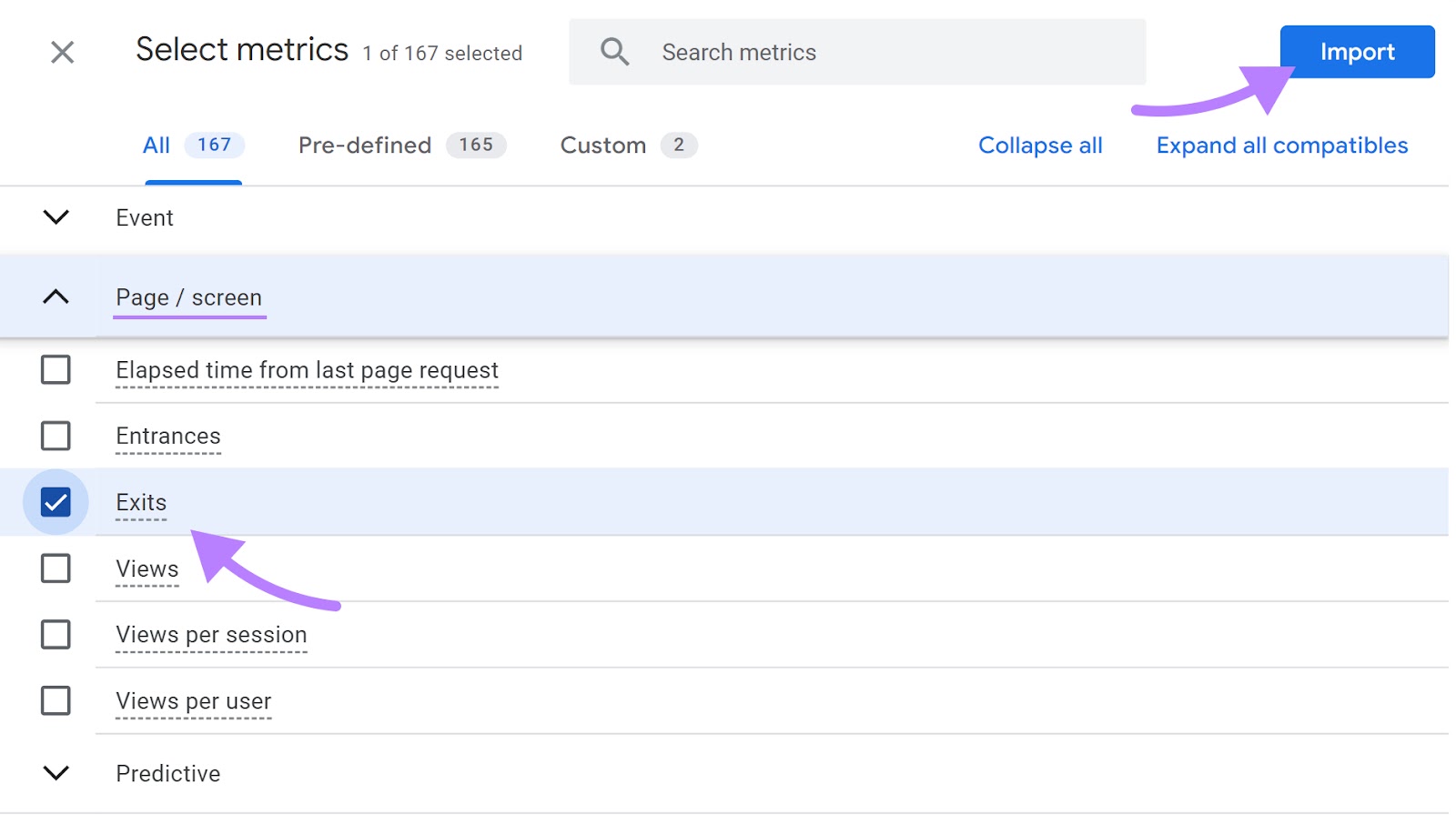Click the Page / screen heading
This screenshot has height=835, width=1456.
click(x=188, y=297)
